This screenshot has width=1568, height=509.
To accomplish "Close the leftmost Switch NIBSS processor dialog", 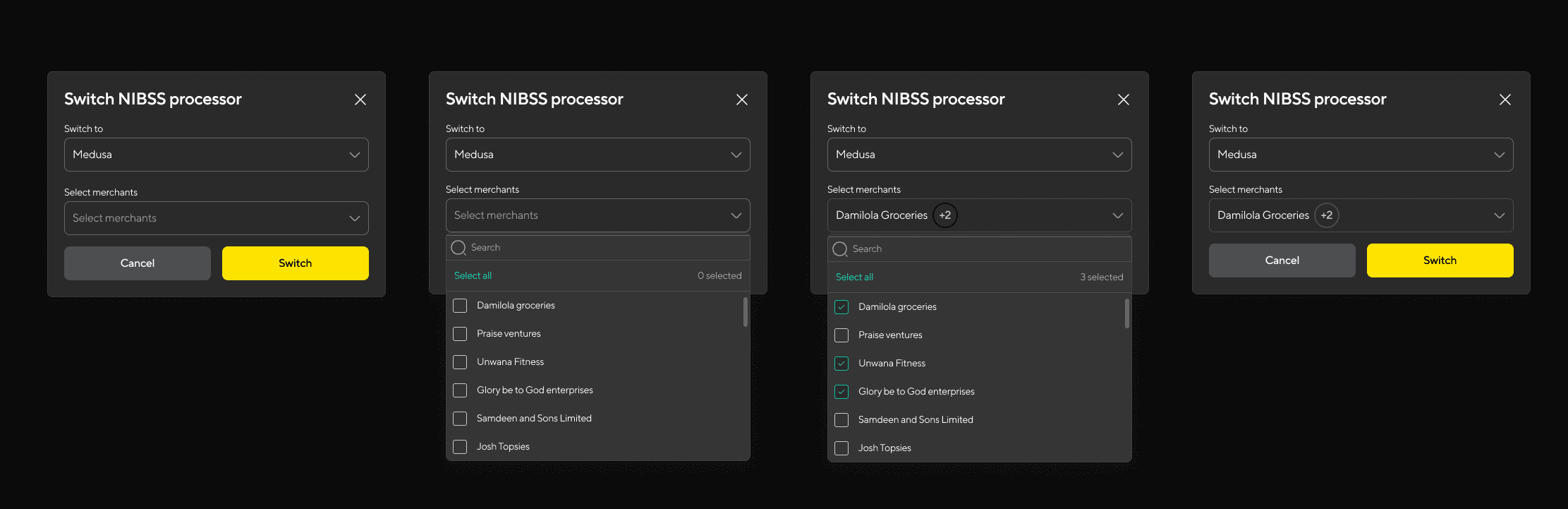I will click(x=360, y=100).
